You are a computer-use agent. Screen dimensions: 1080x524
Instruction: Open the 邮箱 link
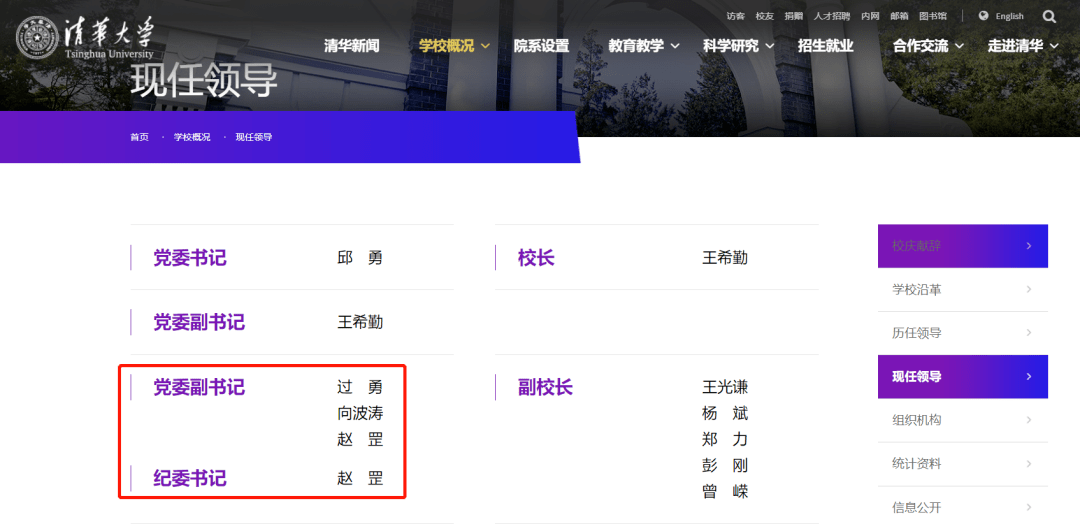(899, 17)
